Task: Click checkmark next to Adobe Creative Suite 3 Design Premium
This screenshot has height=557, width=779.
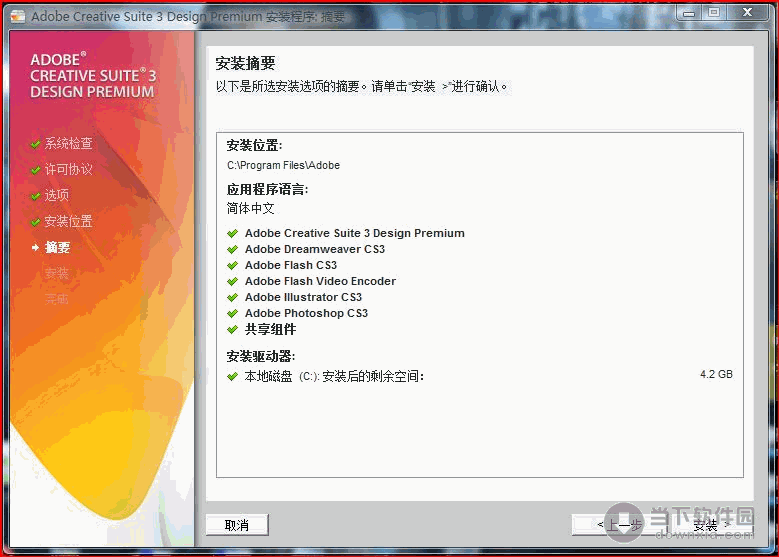Action: click(233, 233)
